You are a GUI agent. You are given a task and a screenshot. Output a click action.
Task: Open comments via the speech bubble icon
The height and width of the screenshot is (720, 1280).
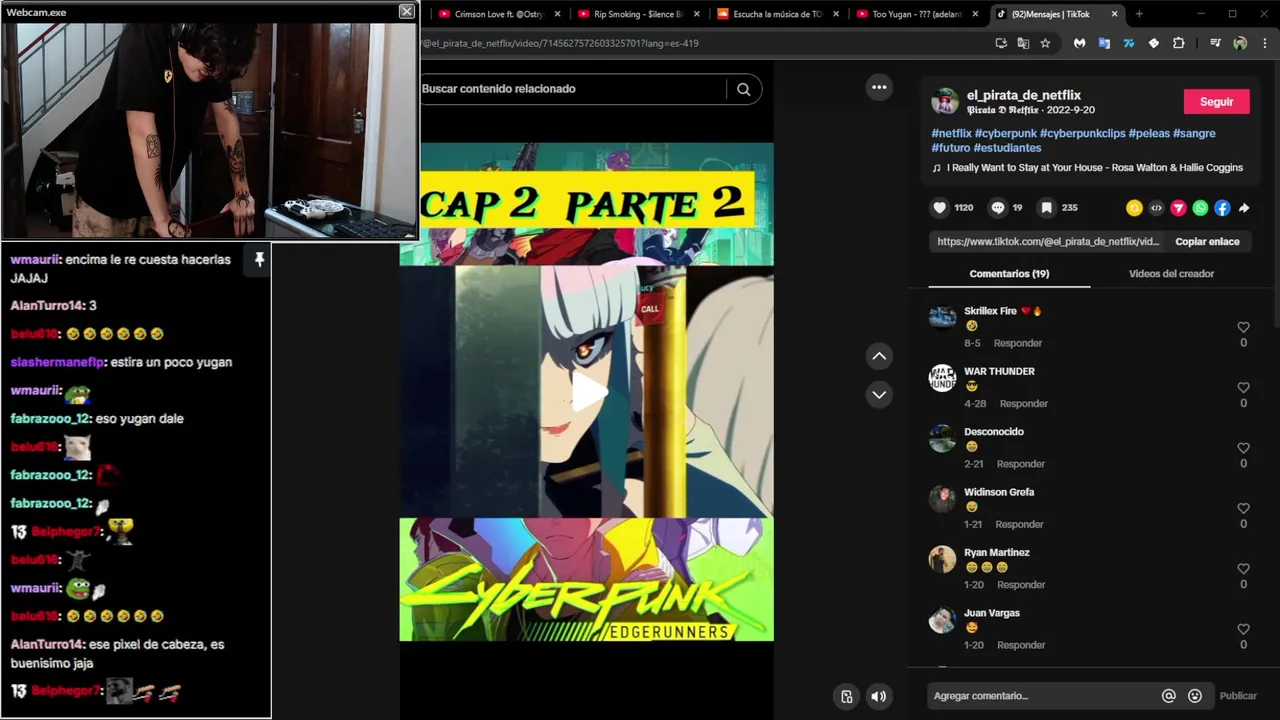[997, 208]
